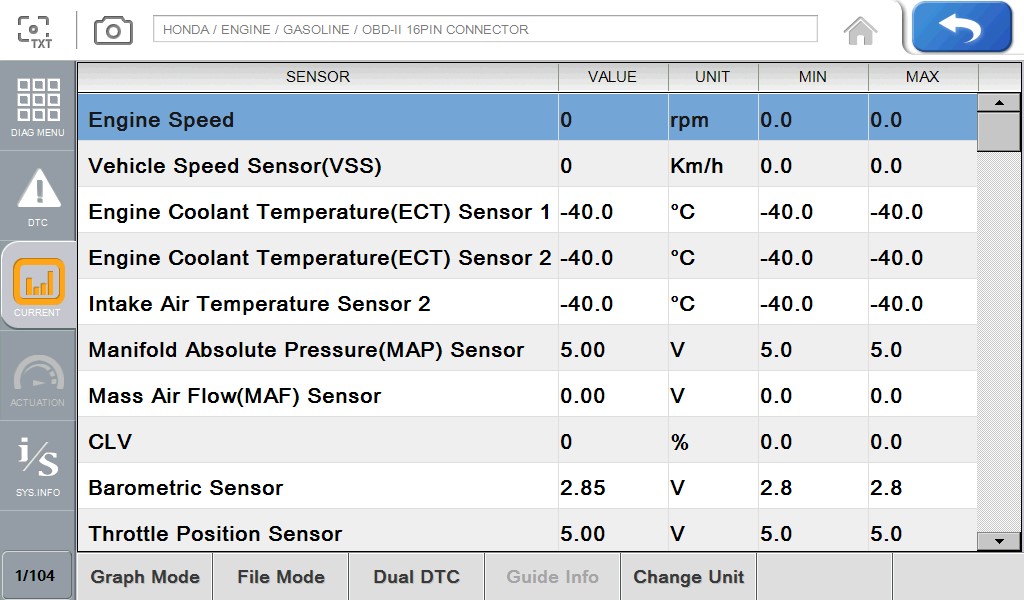Open SYS.INFO sidebar icon
Viewport: 1024px width, 600px height.
(x=38, y=466)
